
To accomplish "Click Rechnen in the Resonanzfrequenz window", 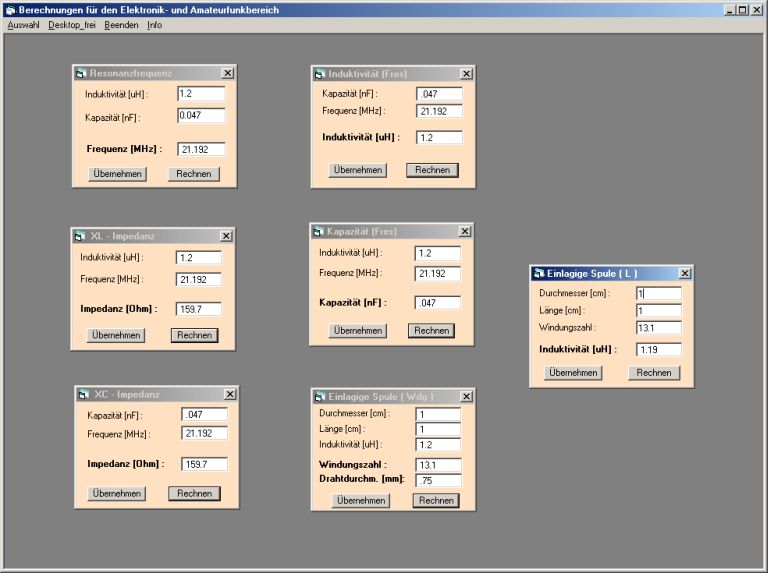I will pyautogui.click(x=194, y=174).
